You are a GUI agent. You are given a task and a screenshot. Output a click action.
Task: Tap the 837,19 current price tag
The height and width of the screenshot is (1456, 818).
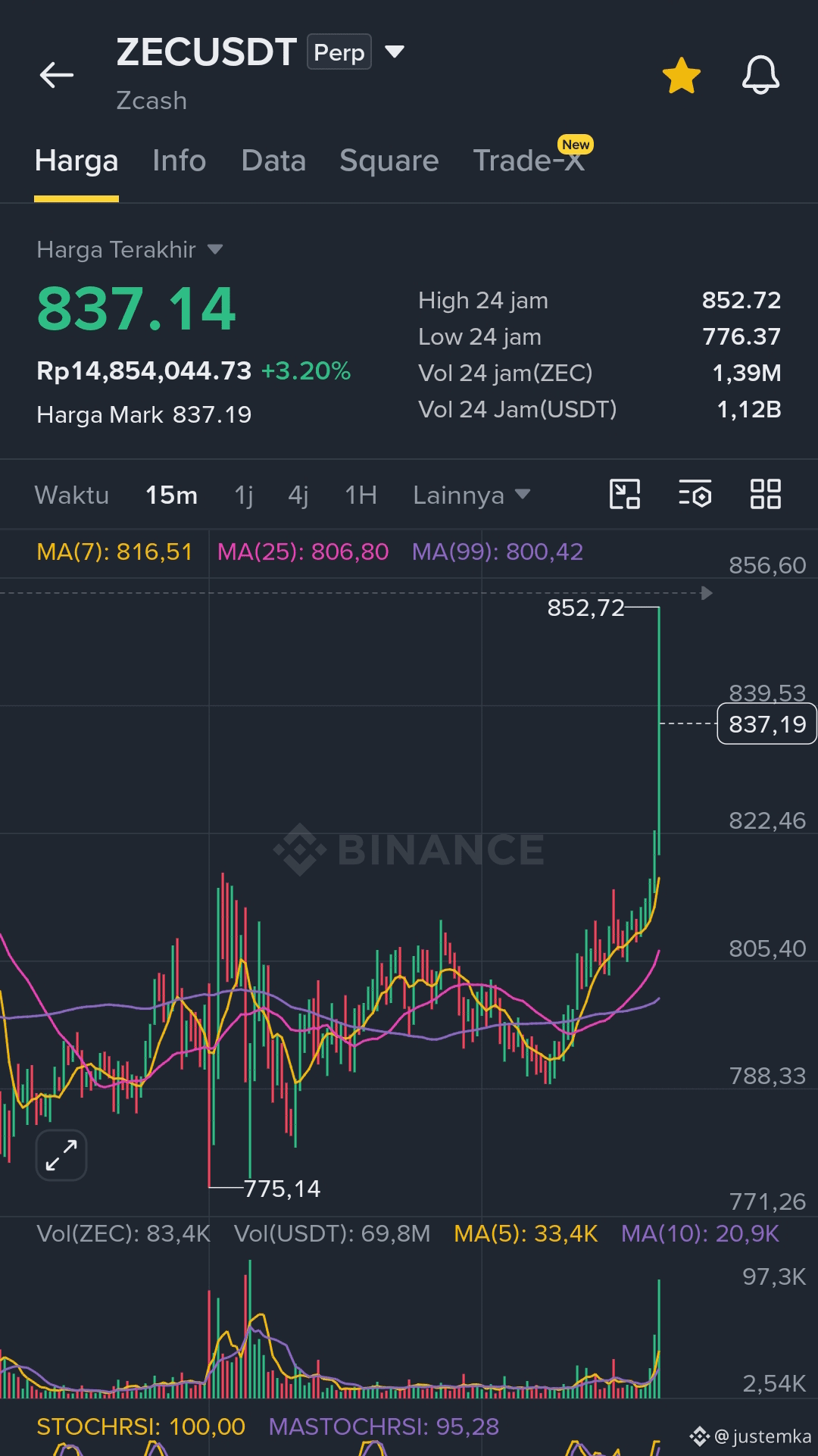click(x=766, y=724)
